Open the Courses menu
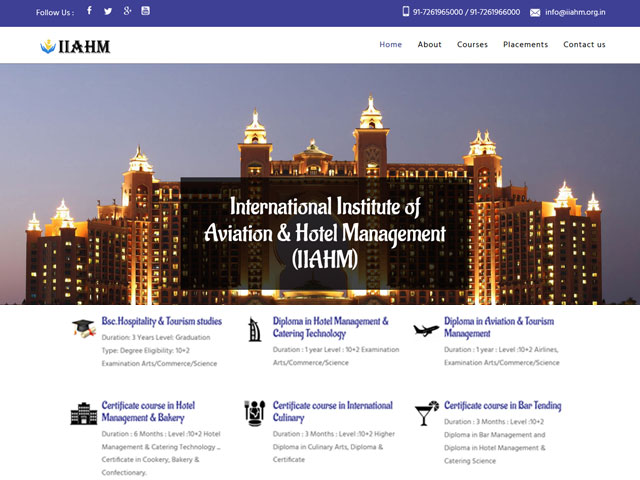The width and height of the screenshot is (640, 480). [x=472, y=44]
